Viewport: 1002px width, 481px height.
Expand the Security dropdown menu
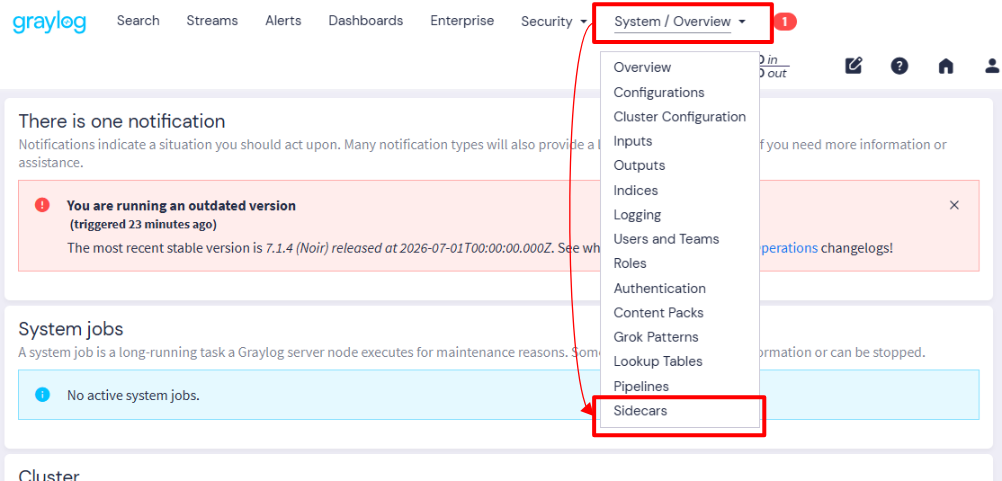pos(554,22)
